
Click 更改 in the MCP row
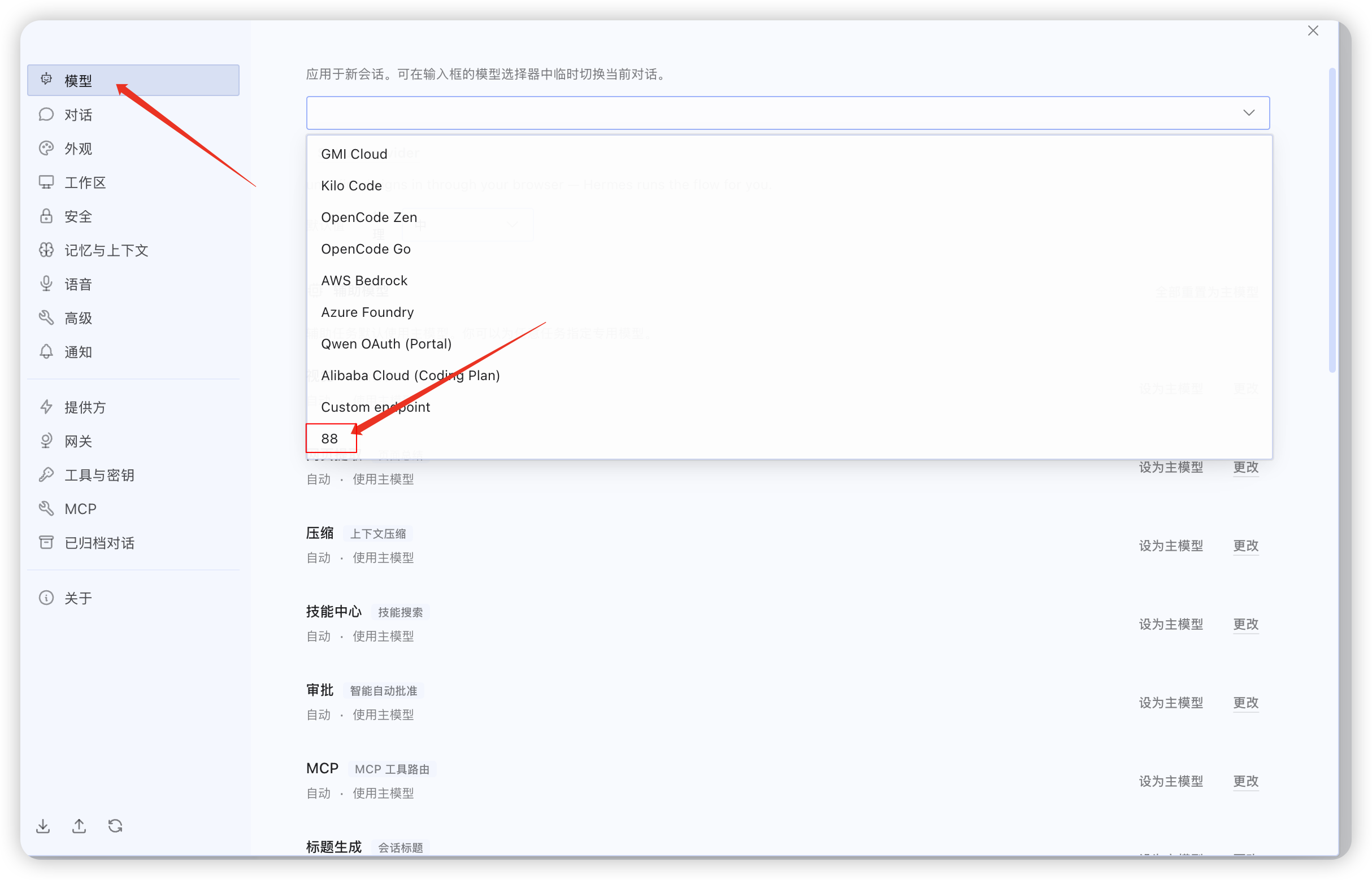point(1246,782)
